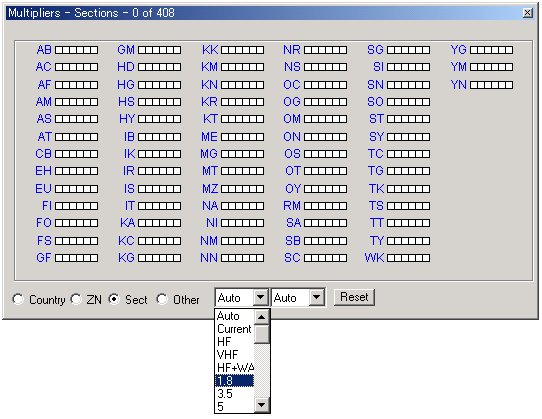Select the Other radio button
The height and width of the screenshot is (419, 542).
(x=161, y=299)
